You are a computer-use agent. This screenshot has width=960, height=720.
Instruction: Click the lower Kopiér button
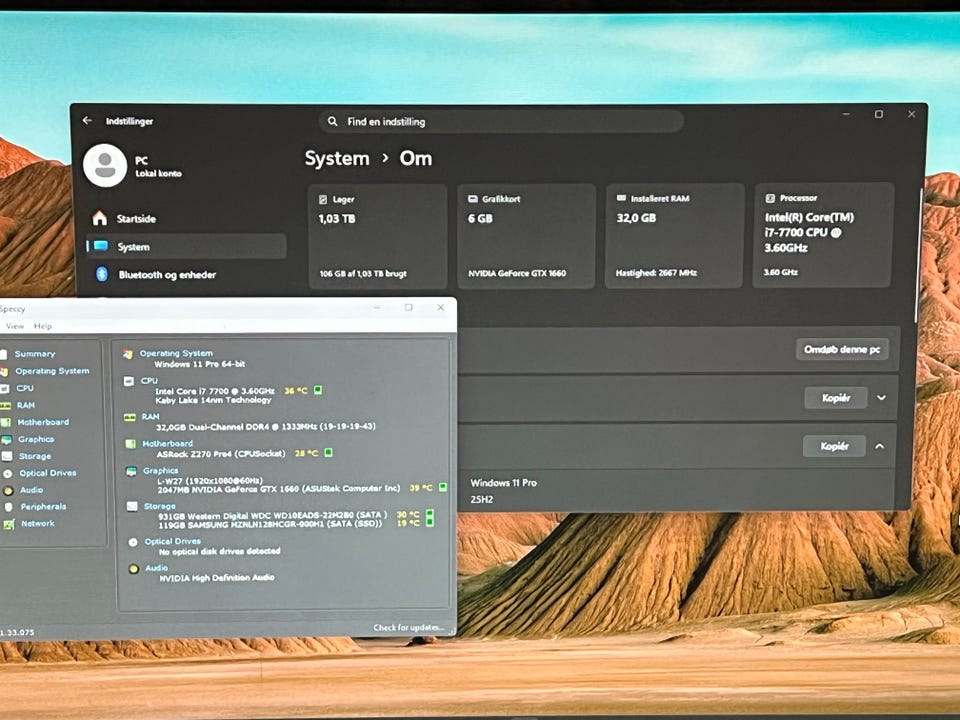[834, 446]
